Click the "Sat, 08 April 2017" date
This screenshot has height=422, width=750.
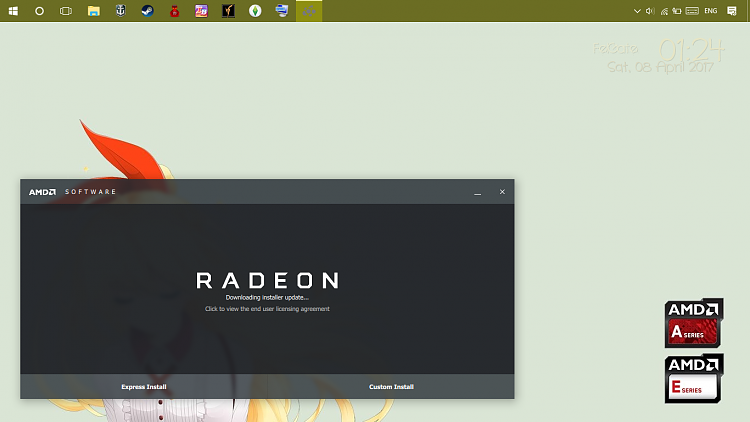(x=661, y=67)
